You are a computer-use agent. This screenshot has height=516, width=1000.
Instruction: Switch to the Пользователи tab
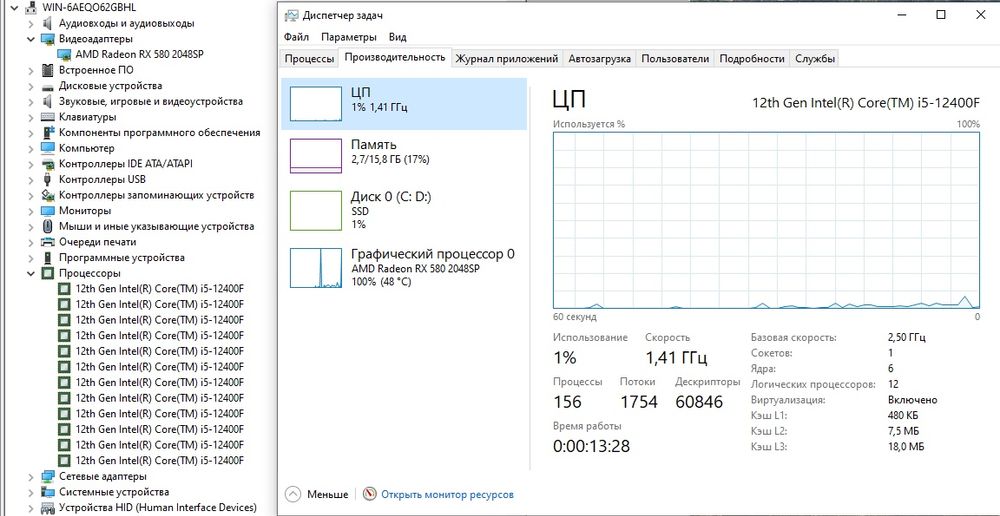tap(675, 59)
